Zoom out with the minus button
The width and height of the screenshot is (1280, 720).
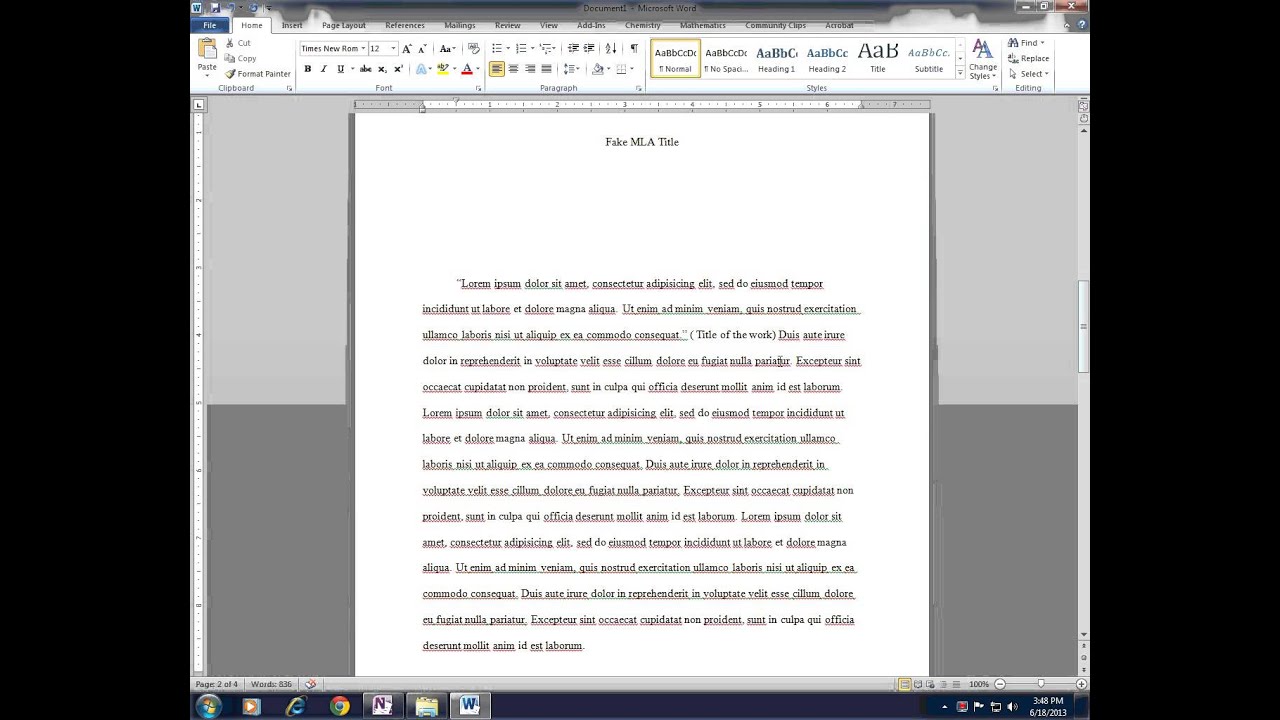pos(998,684)
